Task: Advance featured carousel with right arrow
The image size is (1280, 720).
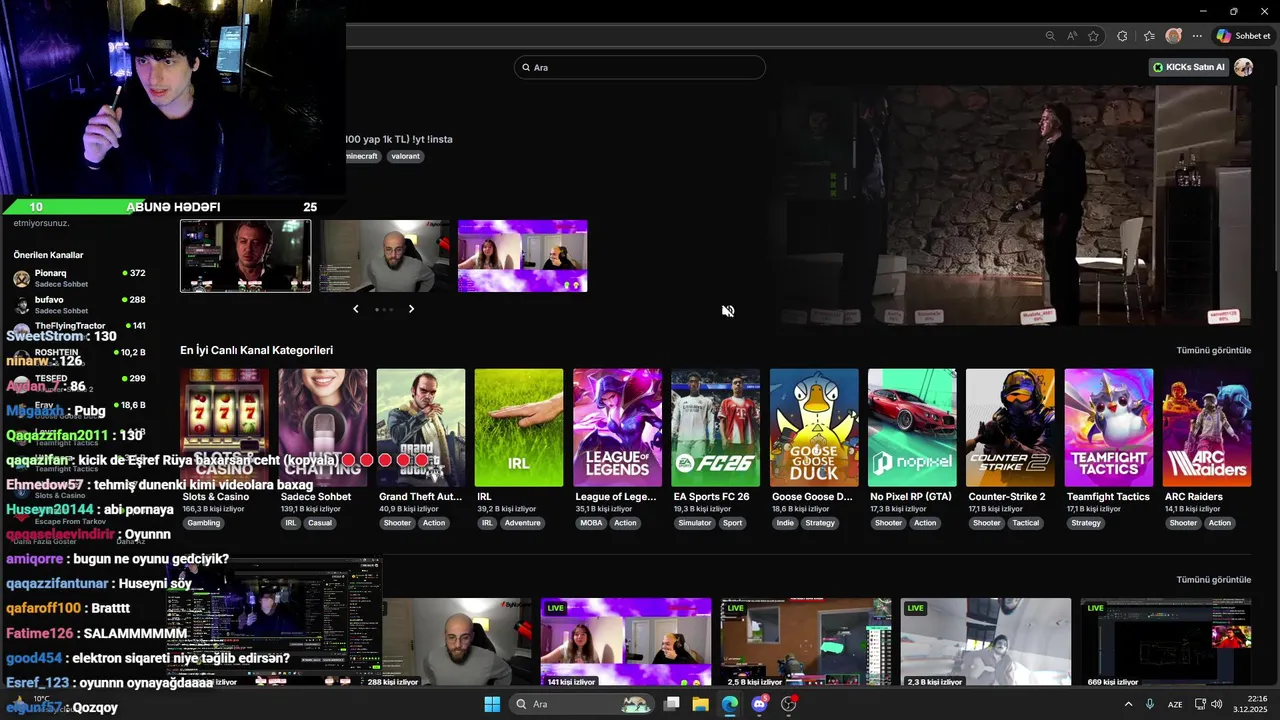Action: click(x=411, y=309)
